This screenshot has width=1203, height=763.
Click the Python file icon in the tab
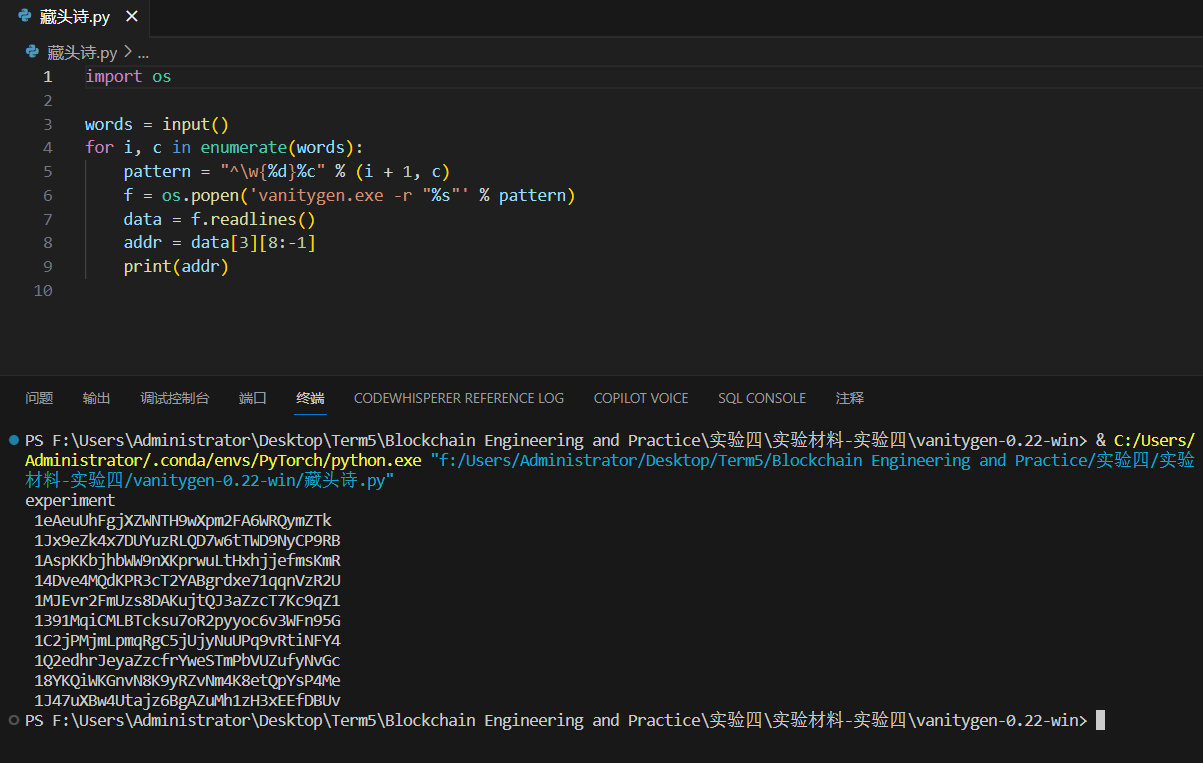tap(24, 17)
